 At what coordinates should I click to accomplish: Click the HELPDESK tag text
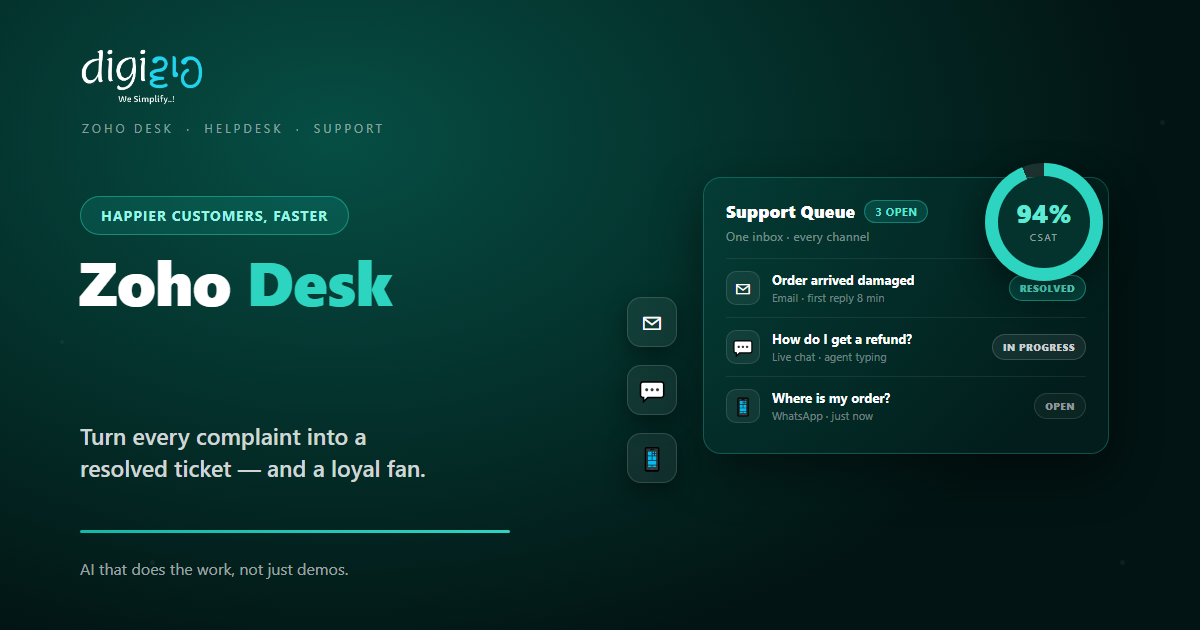point(243,129)
